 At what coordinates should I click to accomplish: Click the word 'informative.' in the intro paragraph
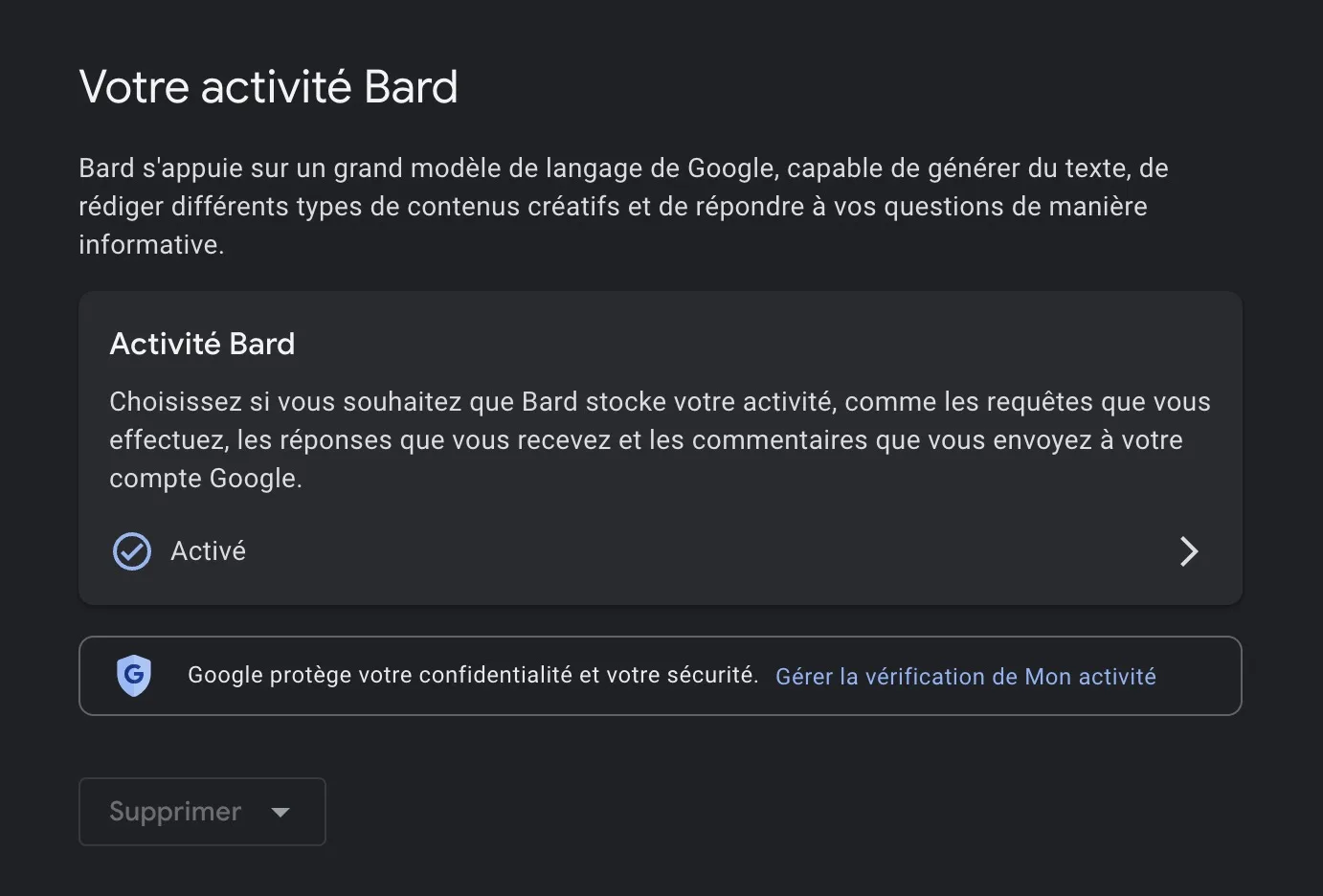tap(151, 245)
